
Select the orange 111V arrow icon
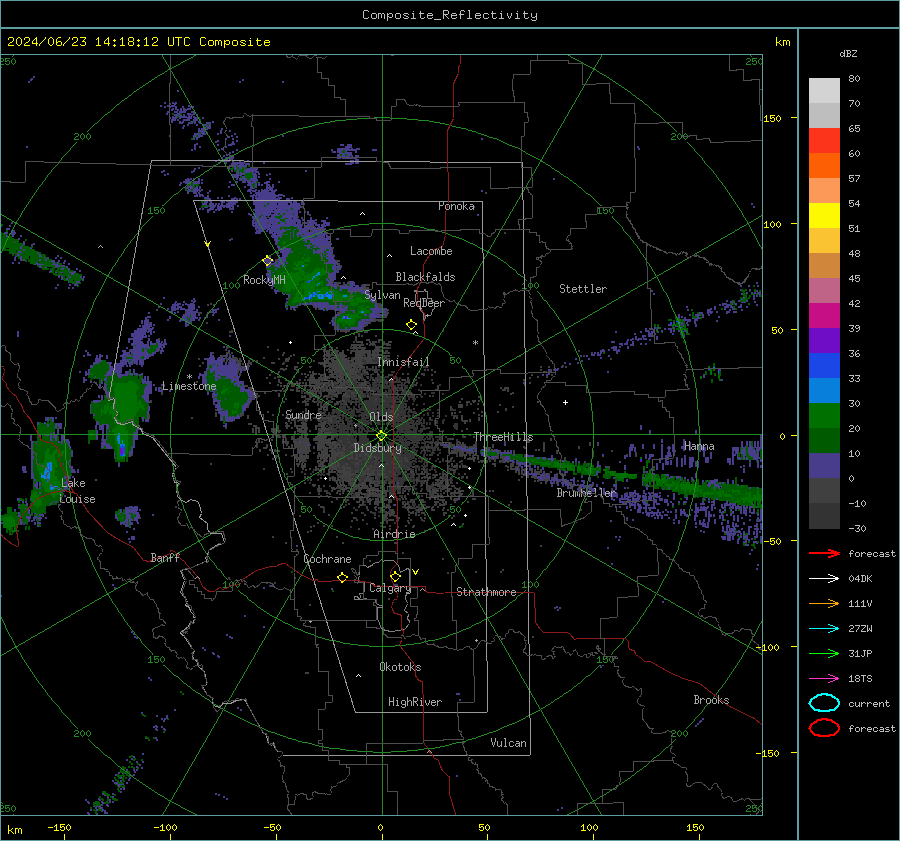pos(824,603)
